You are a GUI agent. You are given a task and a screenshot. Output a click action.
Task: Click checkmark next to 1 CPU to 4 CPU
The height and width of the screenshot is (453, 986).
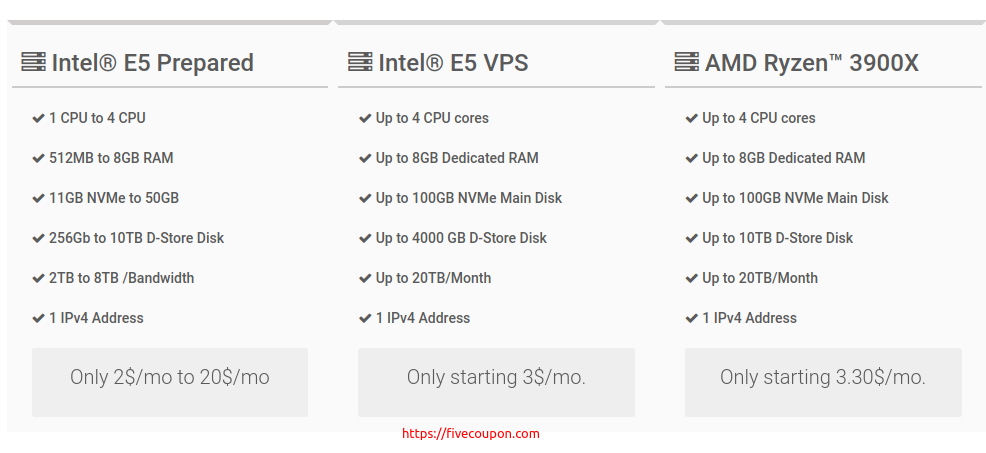pyautogui.click(x=38, y=118)
